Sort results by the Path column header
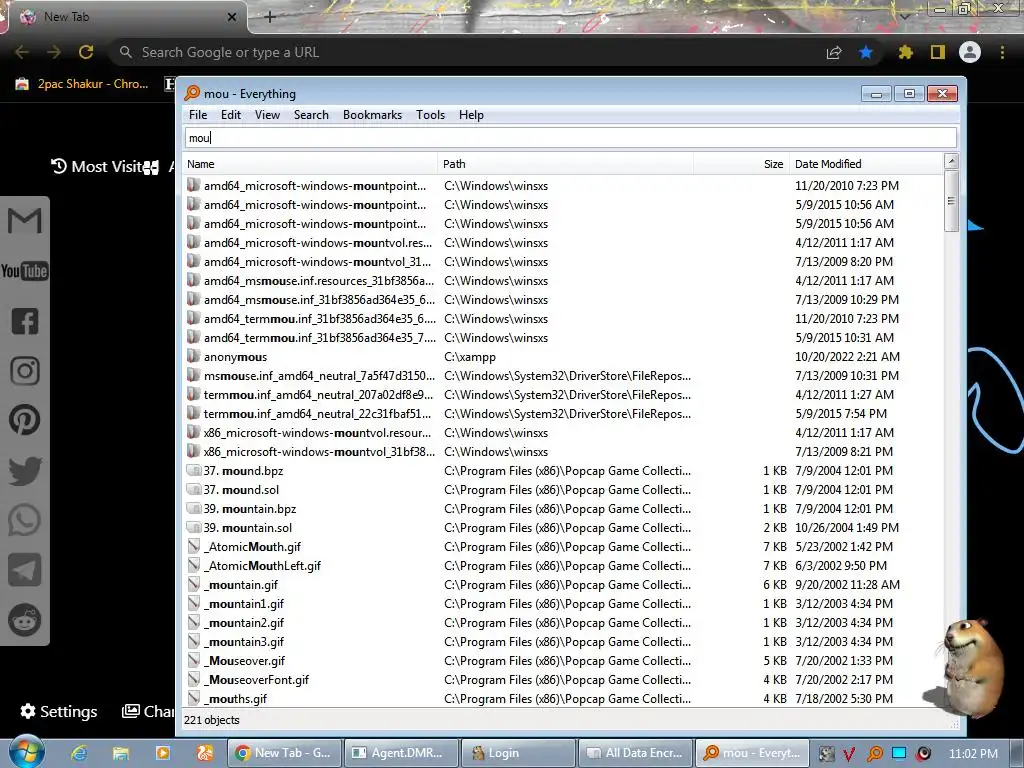 [x=566, y=164]
